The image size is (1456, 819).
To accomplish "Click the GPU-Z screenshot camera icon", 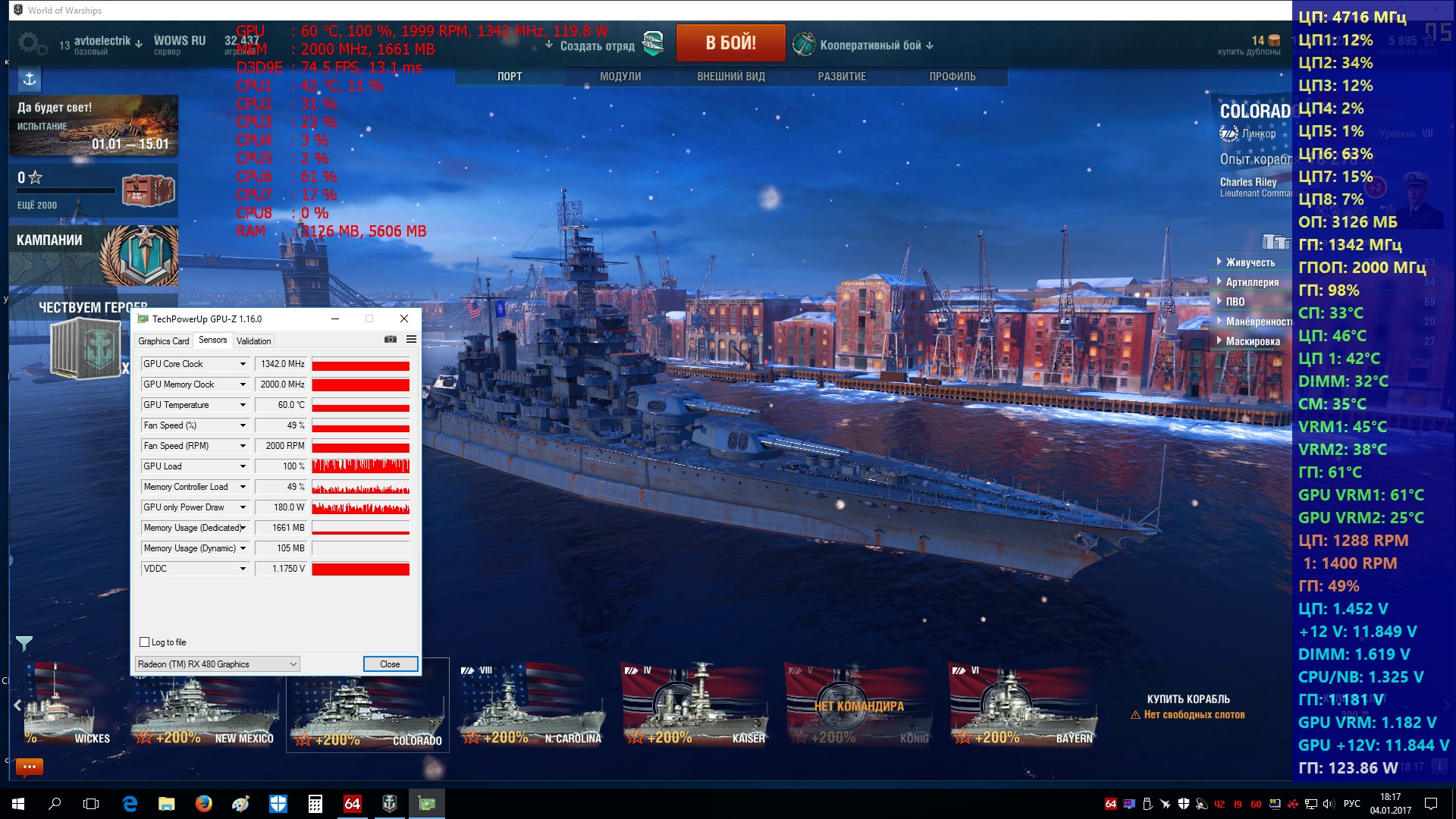I will point(391,340).
